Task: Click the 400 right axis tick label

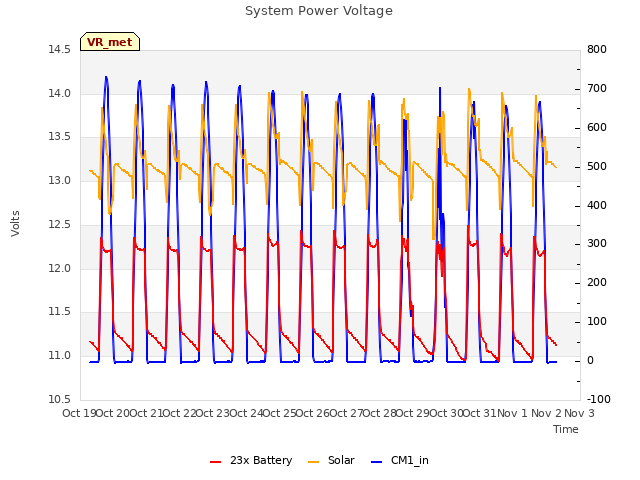Action: pyautogui.click(x=597, y=205)
